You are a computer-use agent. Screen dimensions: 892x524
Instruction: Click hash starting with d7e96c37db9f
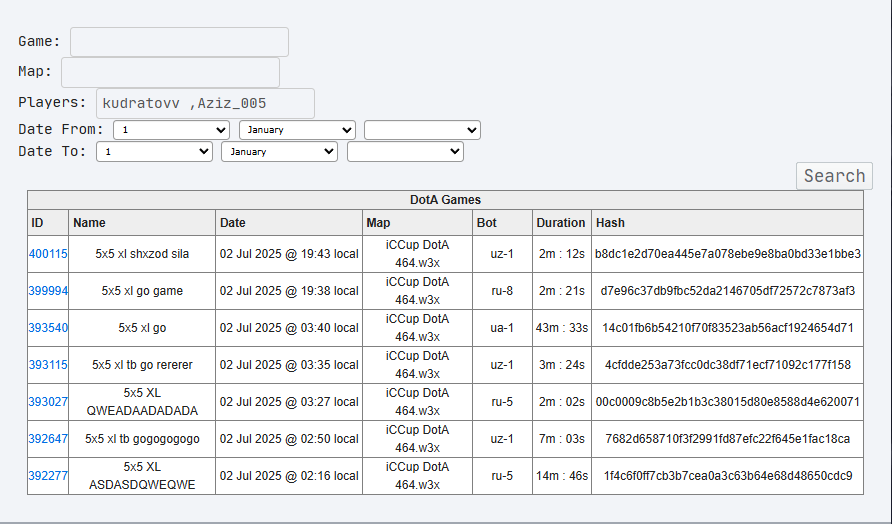(728, 291)
